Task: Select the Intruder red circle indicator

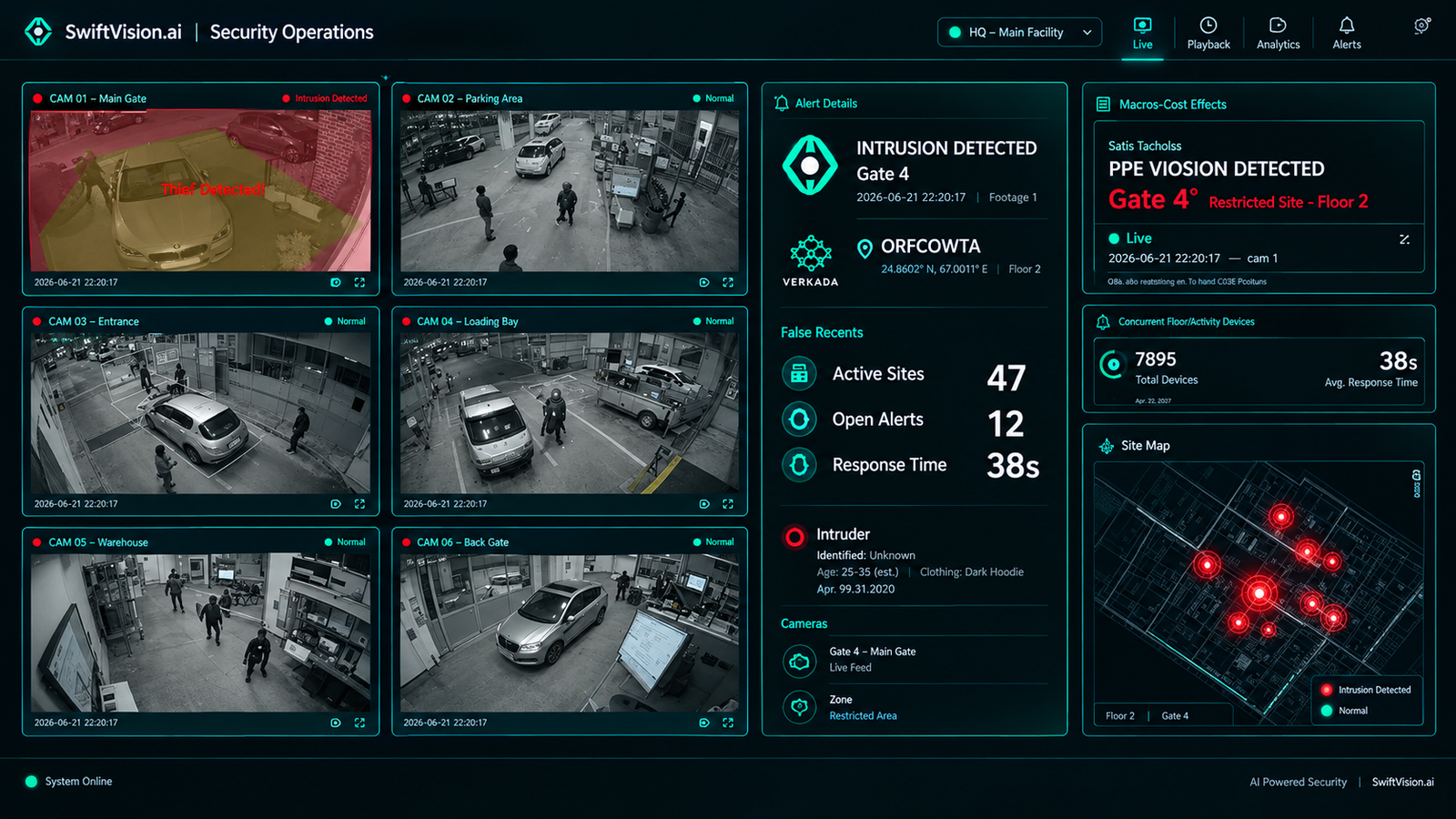Action: coord(794,537)
